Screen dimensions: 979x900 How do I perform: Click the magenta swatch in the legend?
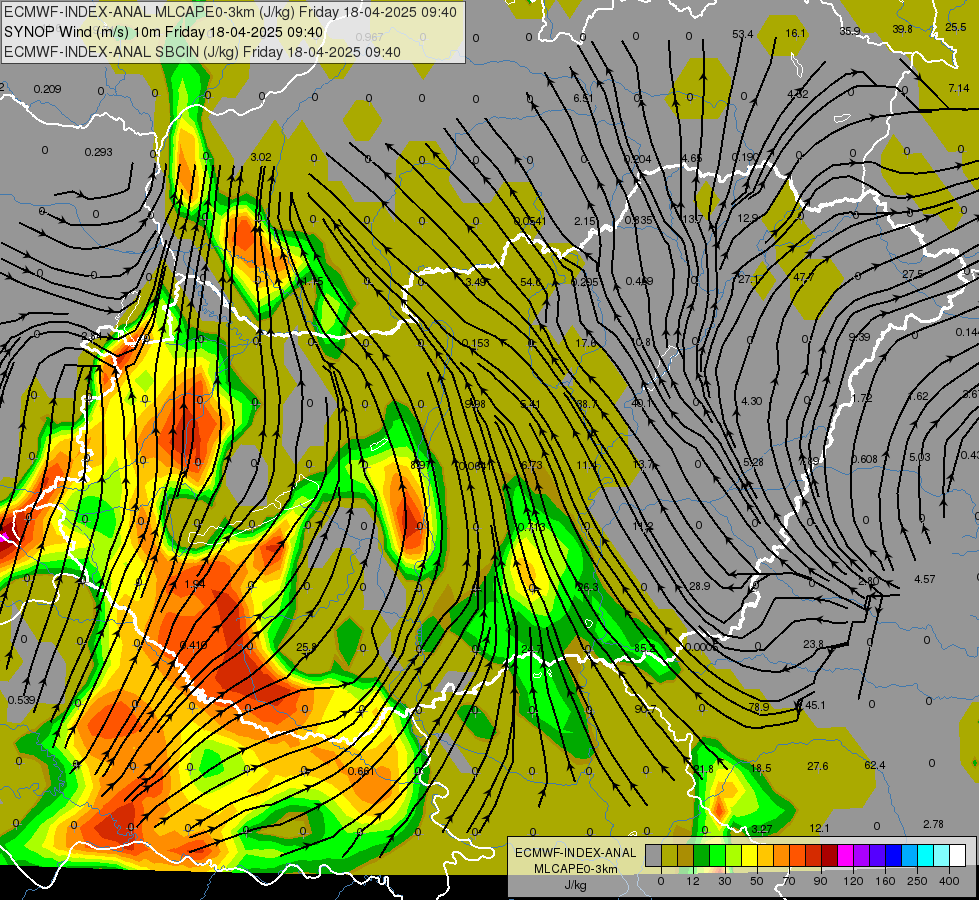(x=845, y=855)
